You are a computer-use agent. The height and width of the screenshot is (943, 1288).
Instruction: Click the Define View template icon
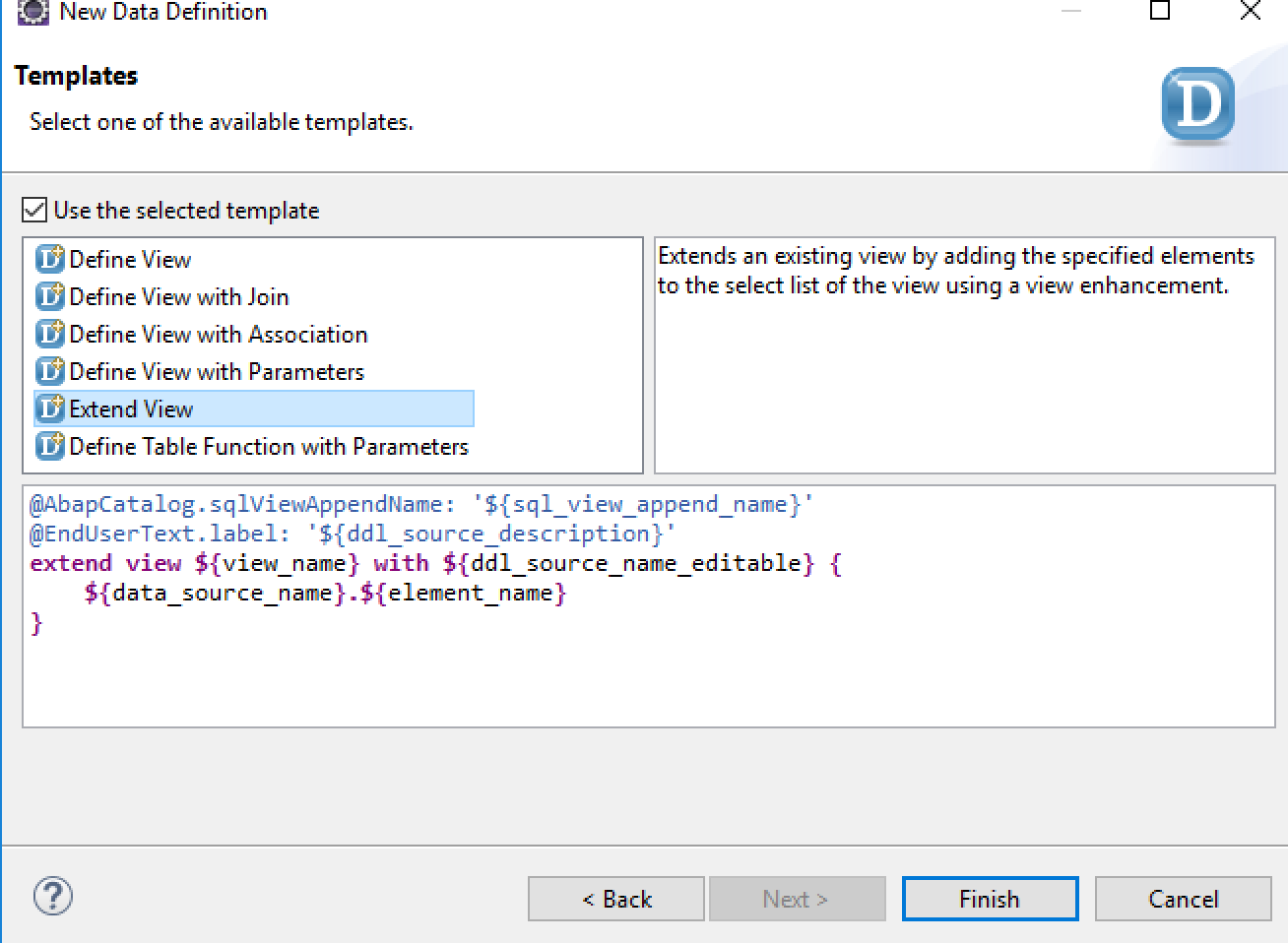point(50,259)
